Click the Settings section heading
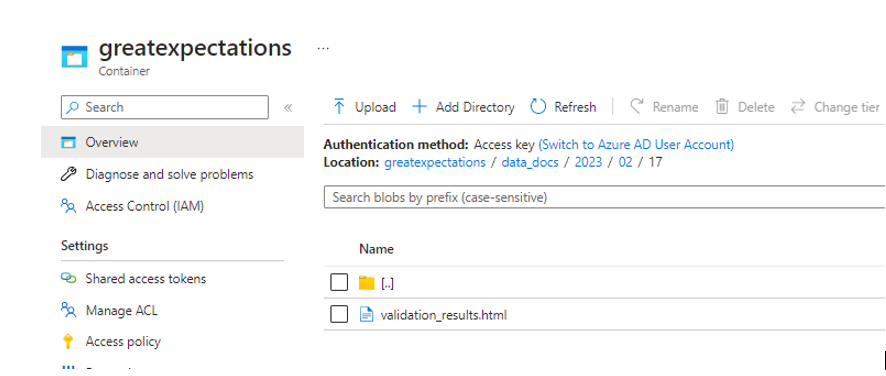 click(85, 246)
